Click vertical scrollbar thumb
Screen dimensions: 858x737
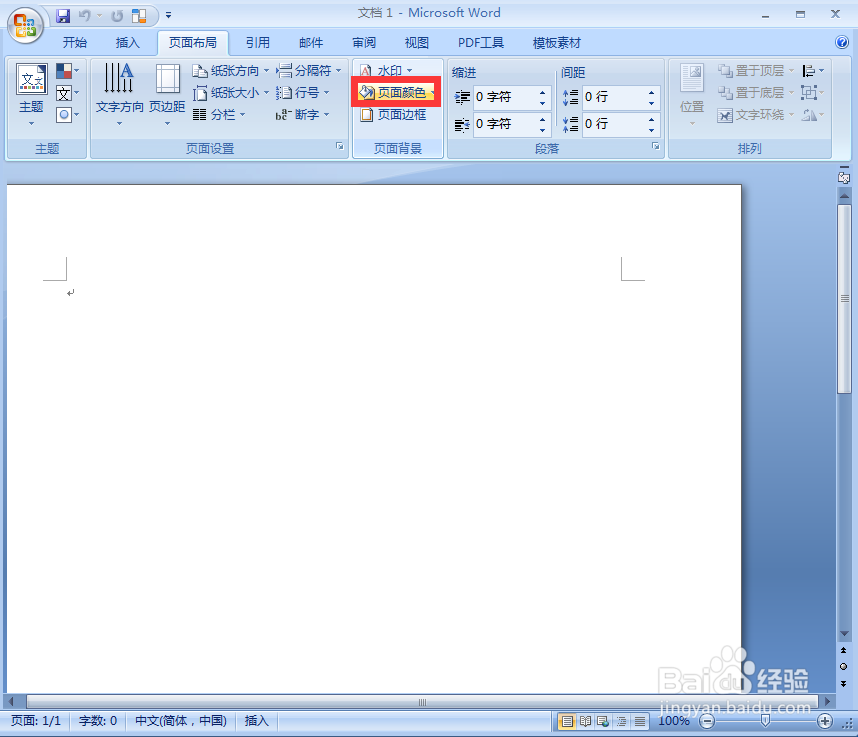coord(844,299)
